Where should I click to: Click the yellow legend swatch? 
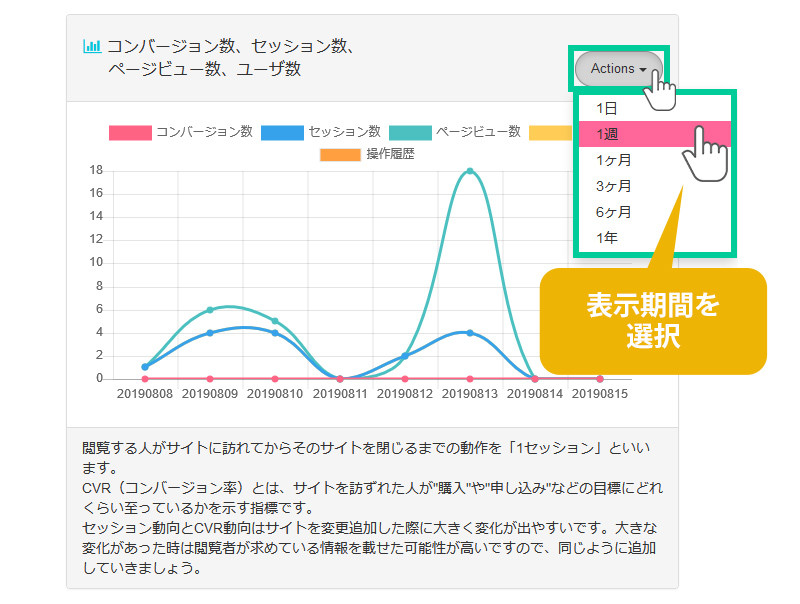tap(549, 132)
